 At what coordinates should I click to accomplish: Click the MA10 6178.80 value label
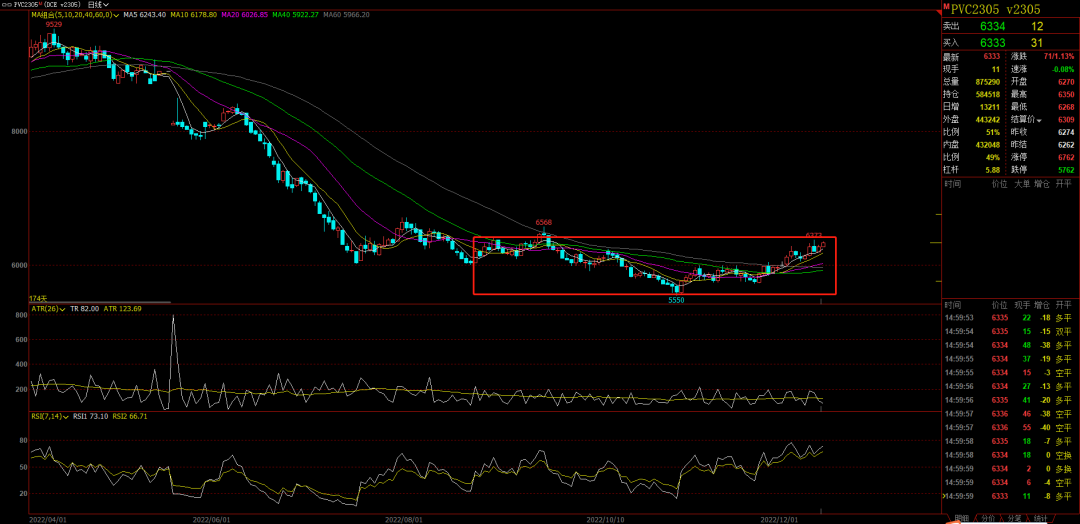(x=194, y=14)
